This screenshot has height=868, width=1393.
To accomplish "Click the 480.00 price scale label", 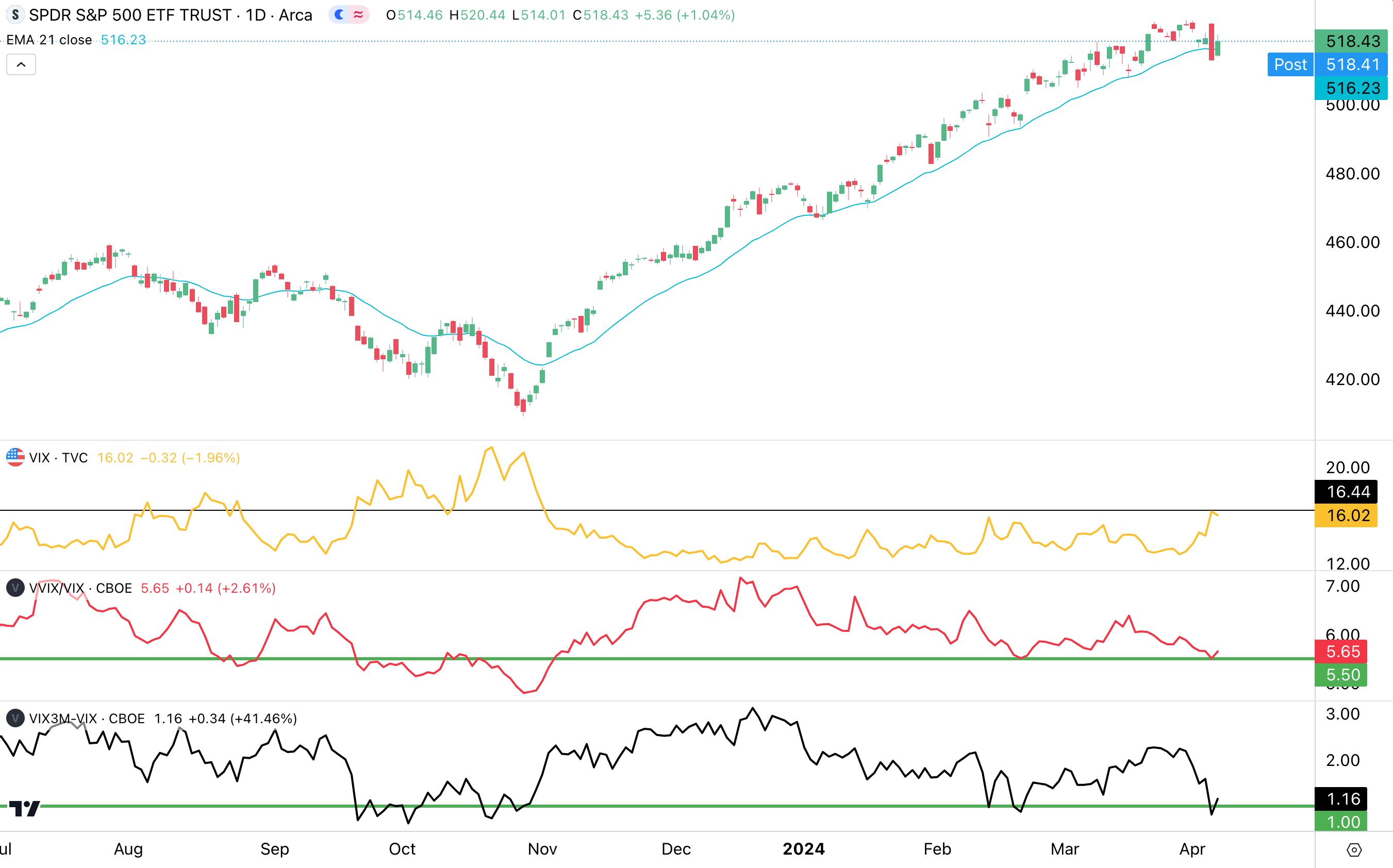I will coord(1352,173).
